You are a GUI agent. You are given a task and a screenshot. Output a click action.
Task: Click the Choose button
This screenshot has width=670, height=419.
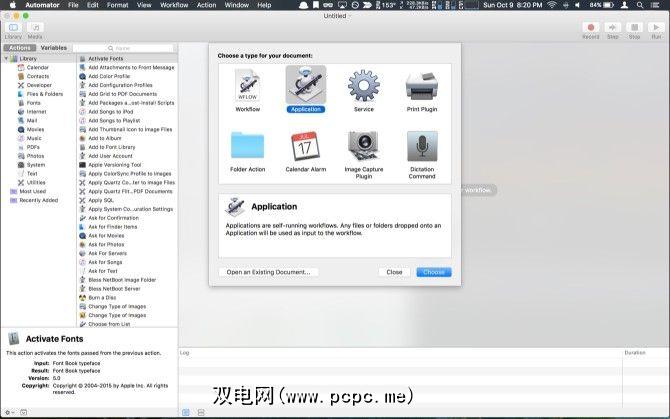point(434,272)
